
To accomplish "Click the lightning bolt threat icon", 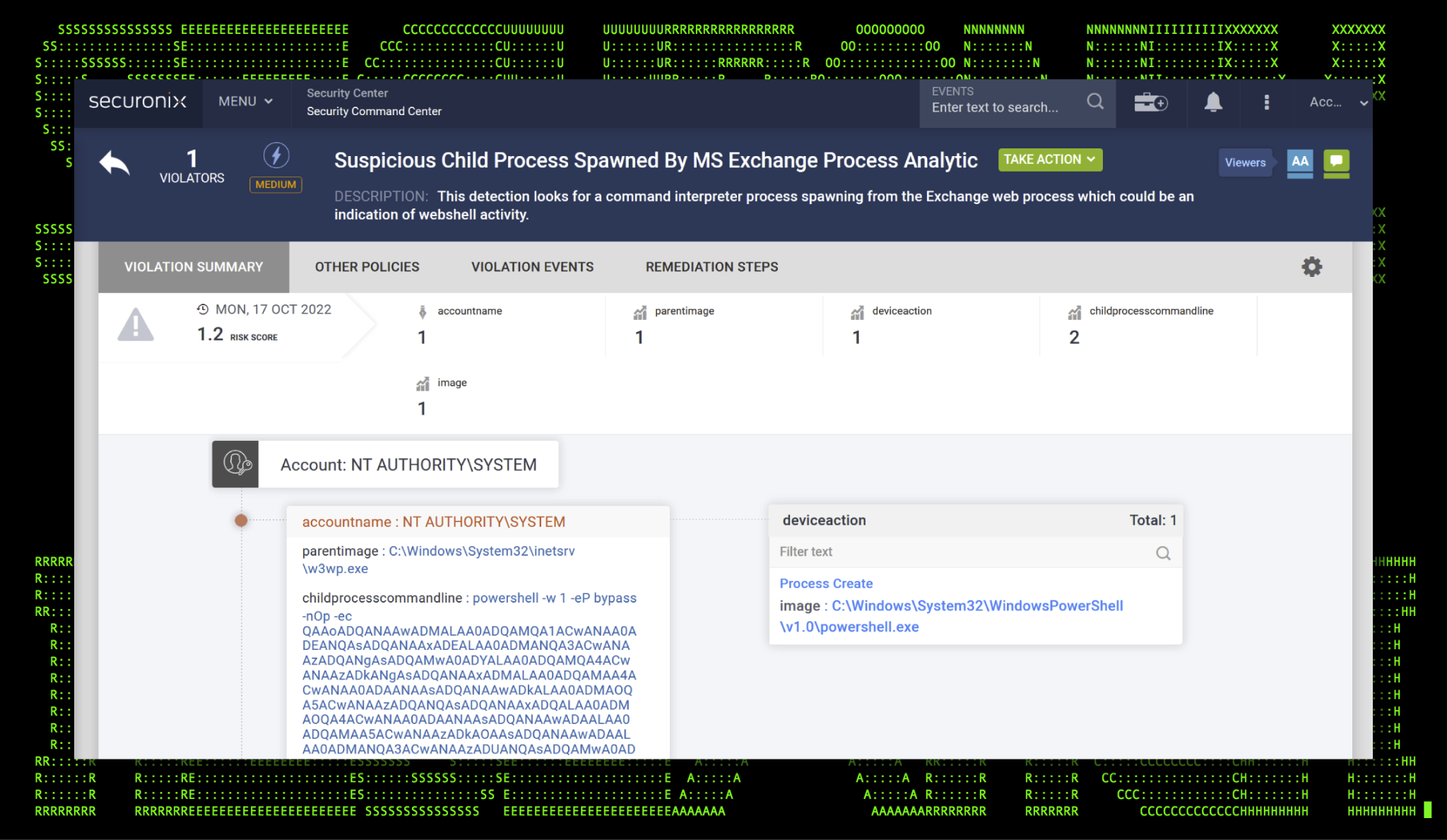I will coord(276,155).
